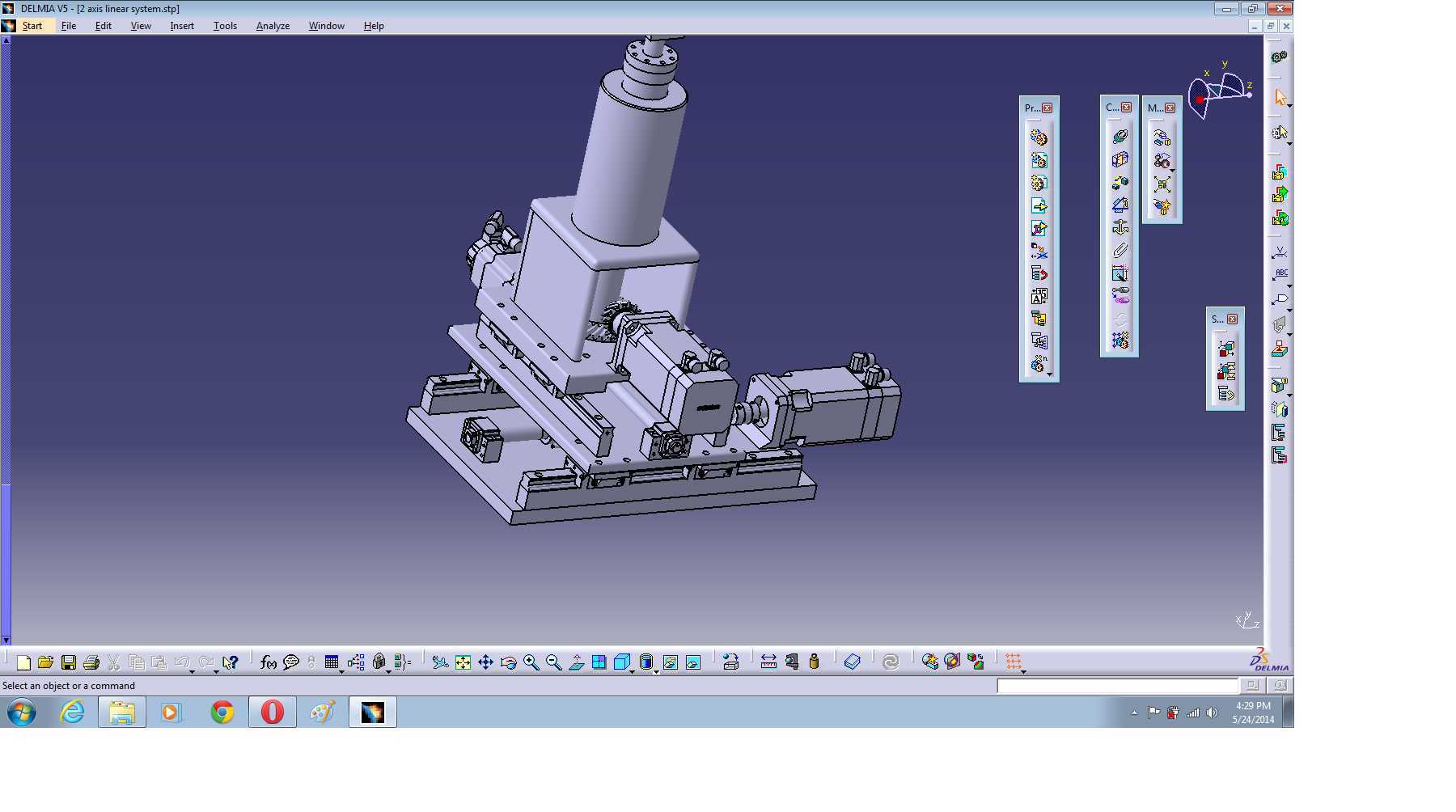Click the Hide/Show icon
1456x812 pixels.
[671, 662]
